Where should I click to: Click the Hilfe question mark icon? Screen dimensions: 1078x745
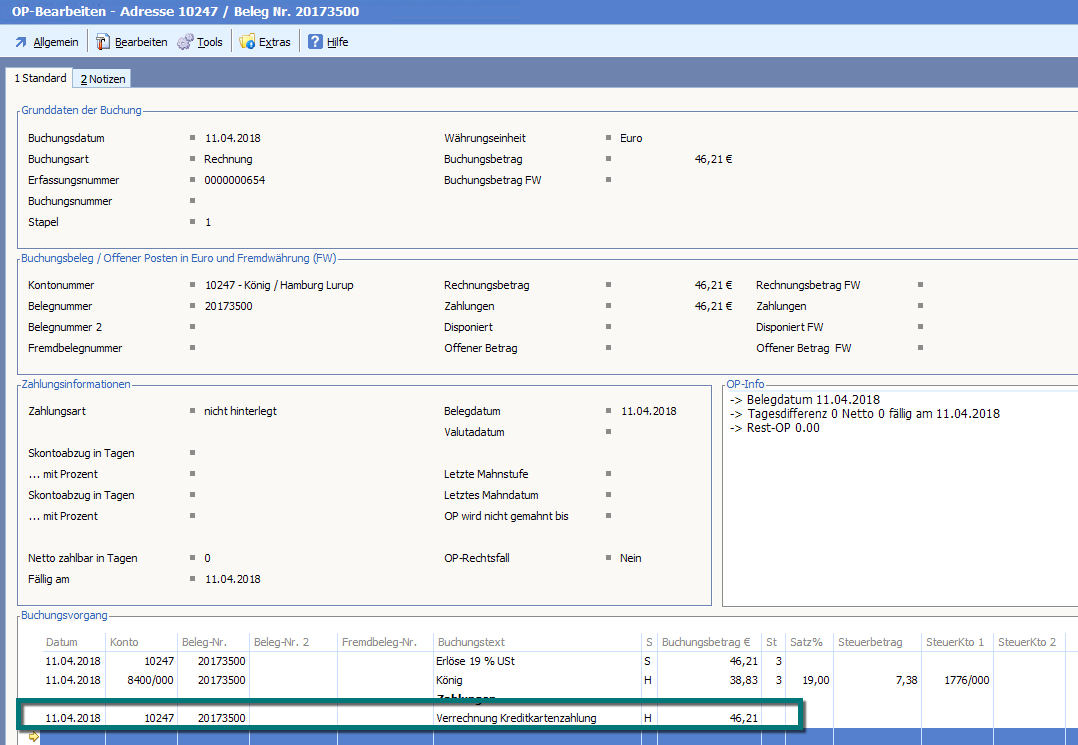pyautogui.click(x=315, y=42)
